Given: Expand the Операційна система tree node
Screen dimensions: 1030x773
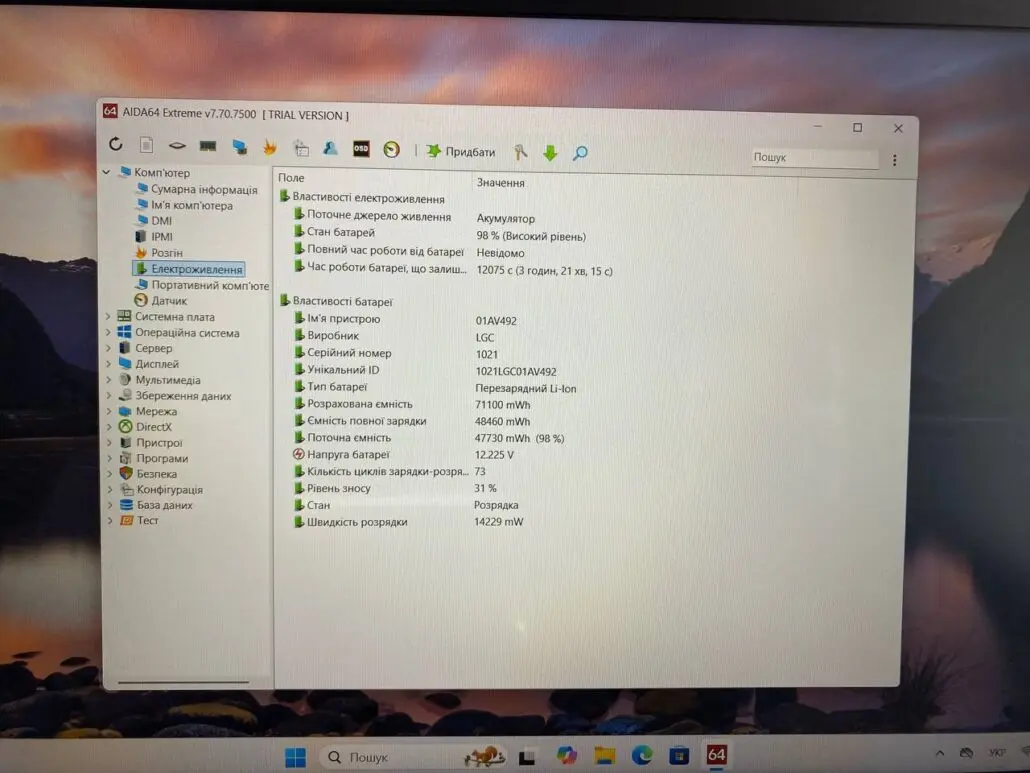Looking at the screenshot, I should [x=108, y=333].
